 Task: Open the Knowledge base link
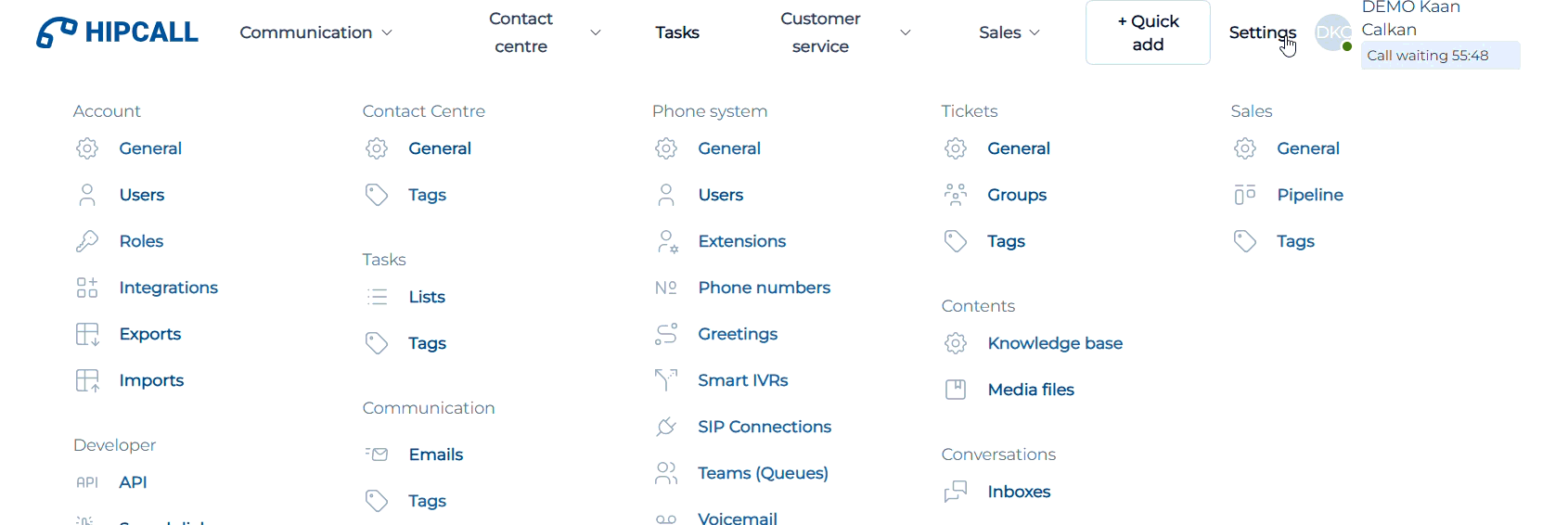coord(1055,343)
